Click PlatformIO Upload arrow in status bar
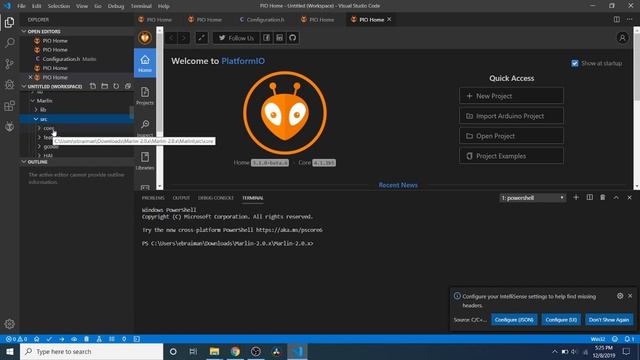The height and width of the screenshot is (360, 640). coord(62,339)
